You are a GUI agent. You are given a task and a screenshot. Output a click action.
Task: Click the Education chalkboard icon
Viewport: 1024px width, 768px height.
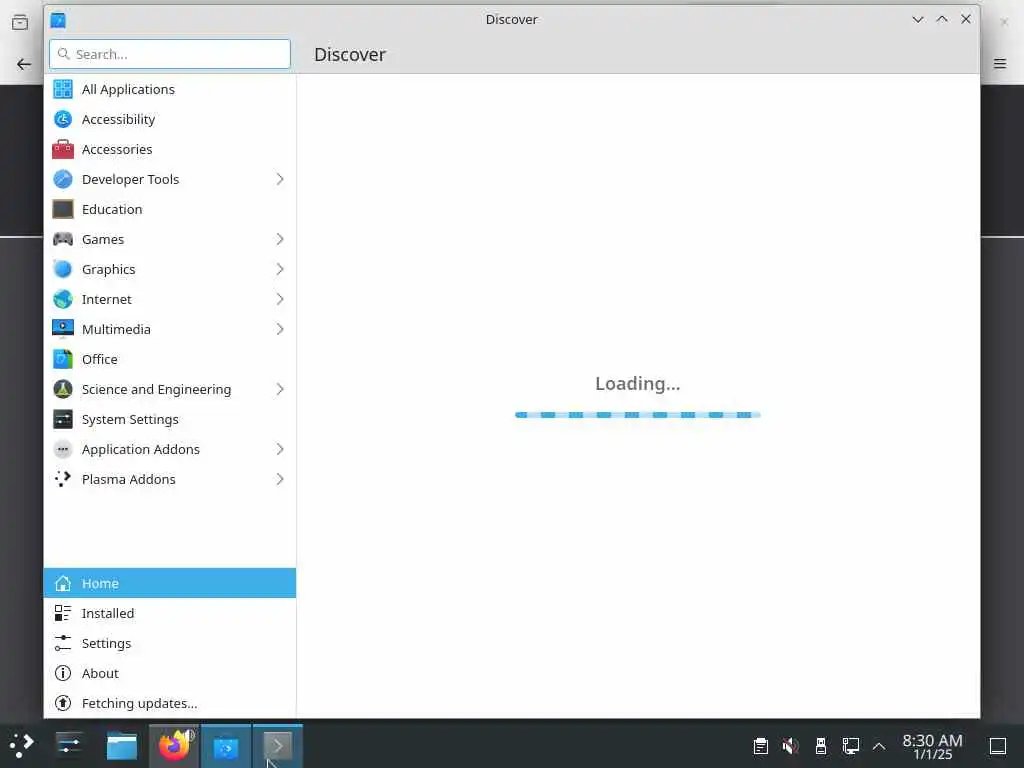(x=63, y=209)
